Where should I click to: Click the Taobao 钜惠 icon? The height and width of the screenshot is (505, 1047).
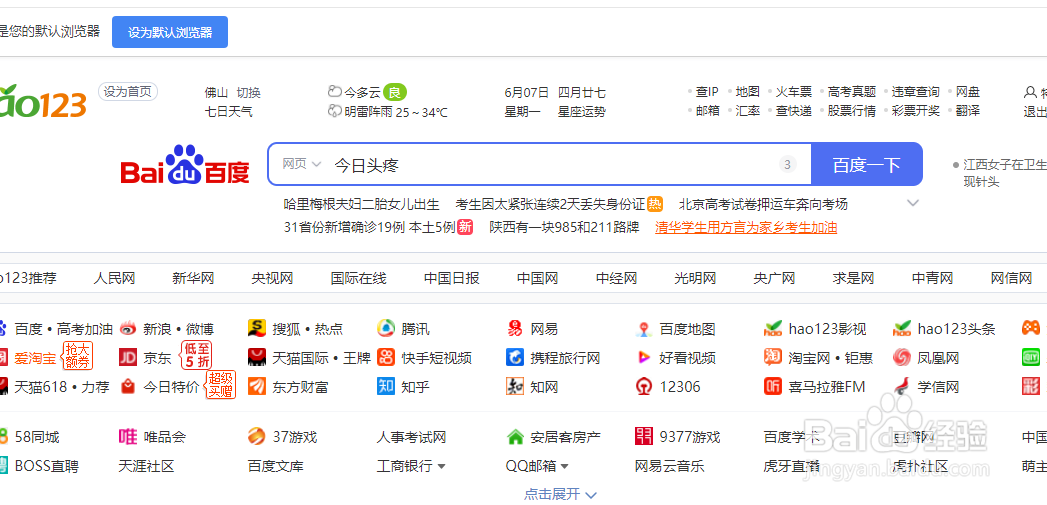[x=773, y=357]
